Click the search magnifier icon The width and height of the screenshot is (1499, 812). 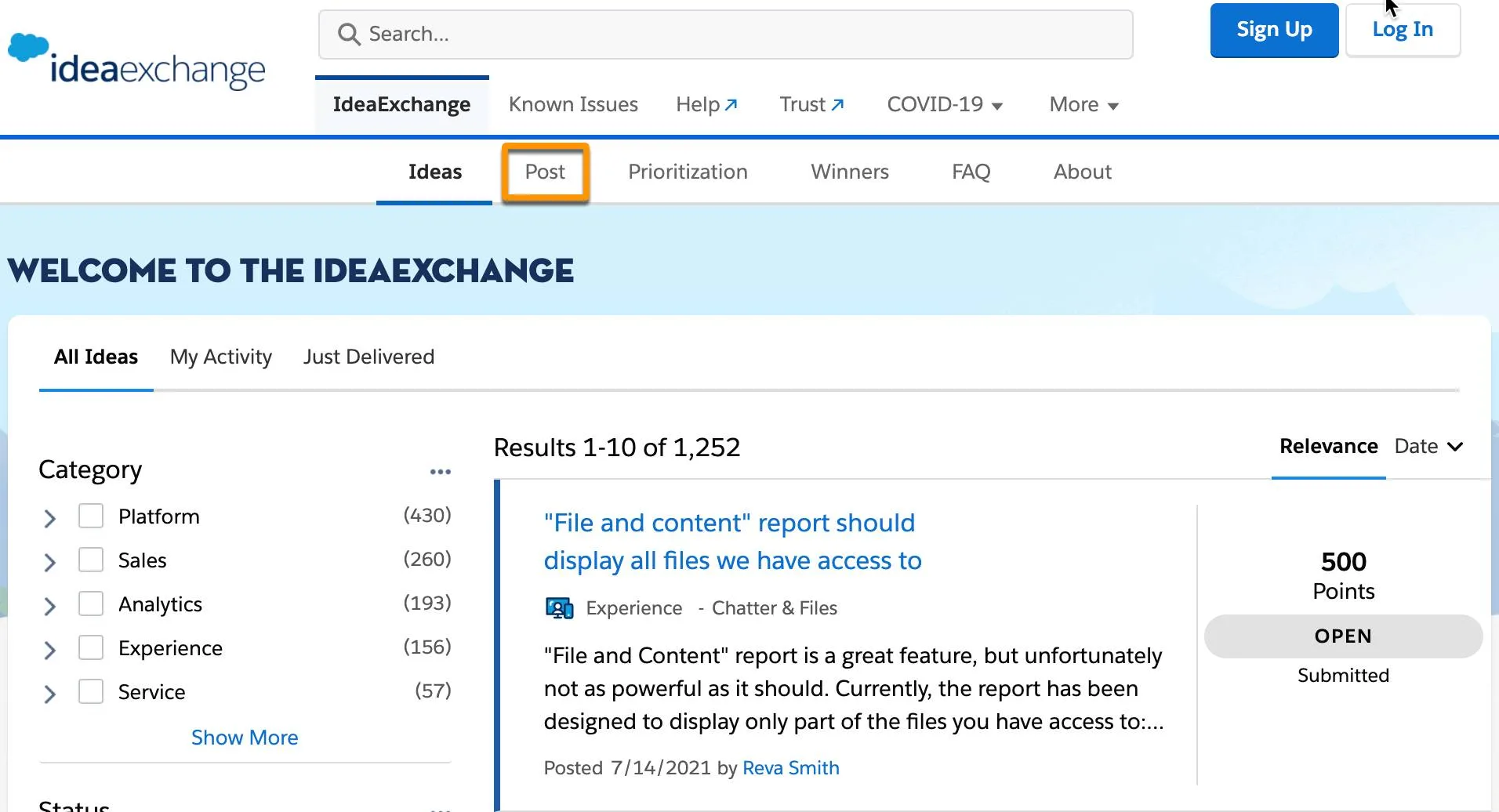(x=349, y=34)
